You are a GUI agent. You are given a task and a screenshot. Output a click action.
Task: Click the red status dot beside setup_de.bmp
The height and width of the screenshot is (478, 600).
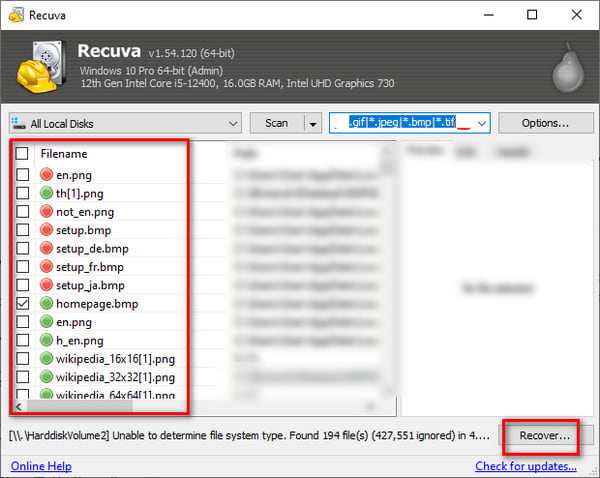click(46, 248)
